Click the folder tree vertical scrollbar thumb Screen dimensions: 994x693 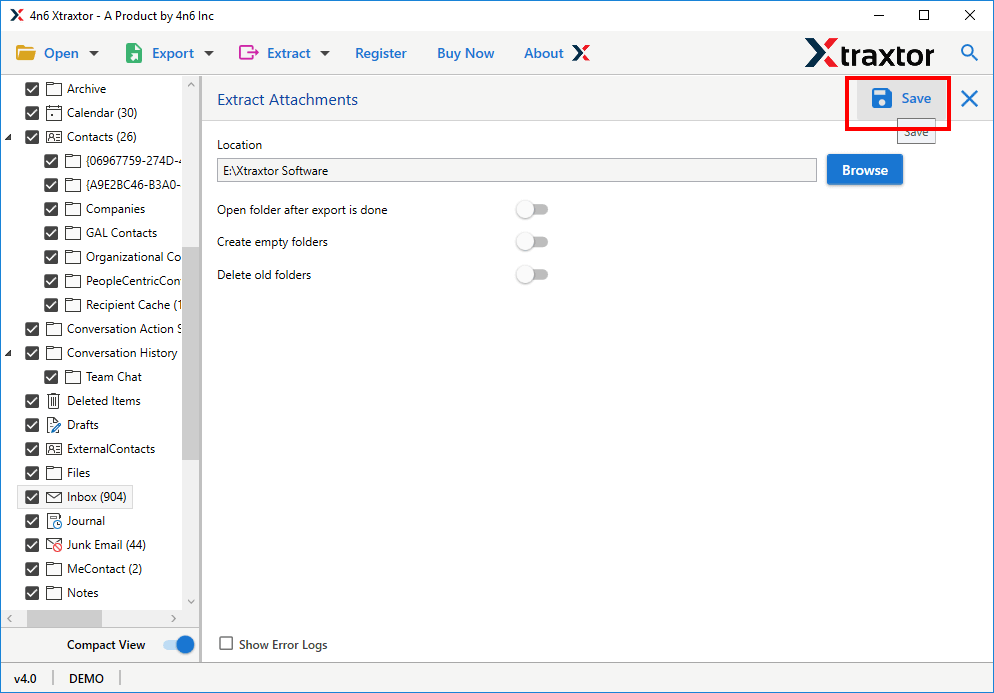tap(190, 353)
